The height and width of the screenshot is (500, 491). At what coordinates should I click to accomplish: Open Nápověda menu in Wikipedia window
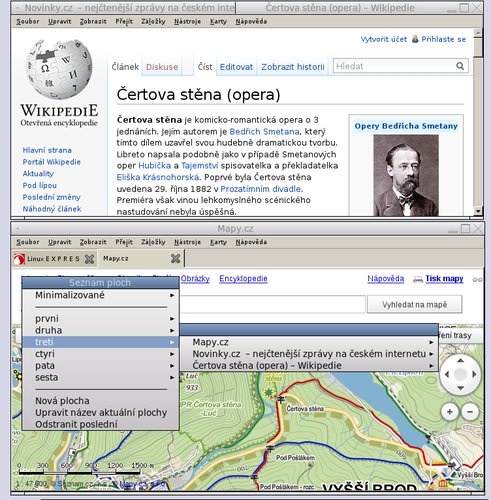click(251, 21)
